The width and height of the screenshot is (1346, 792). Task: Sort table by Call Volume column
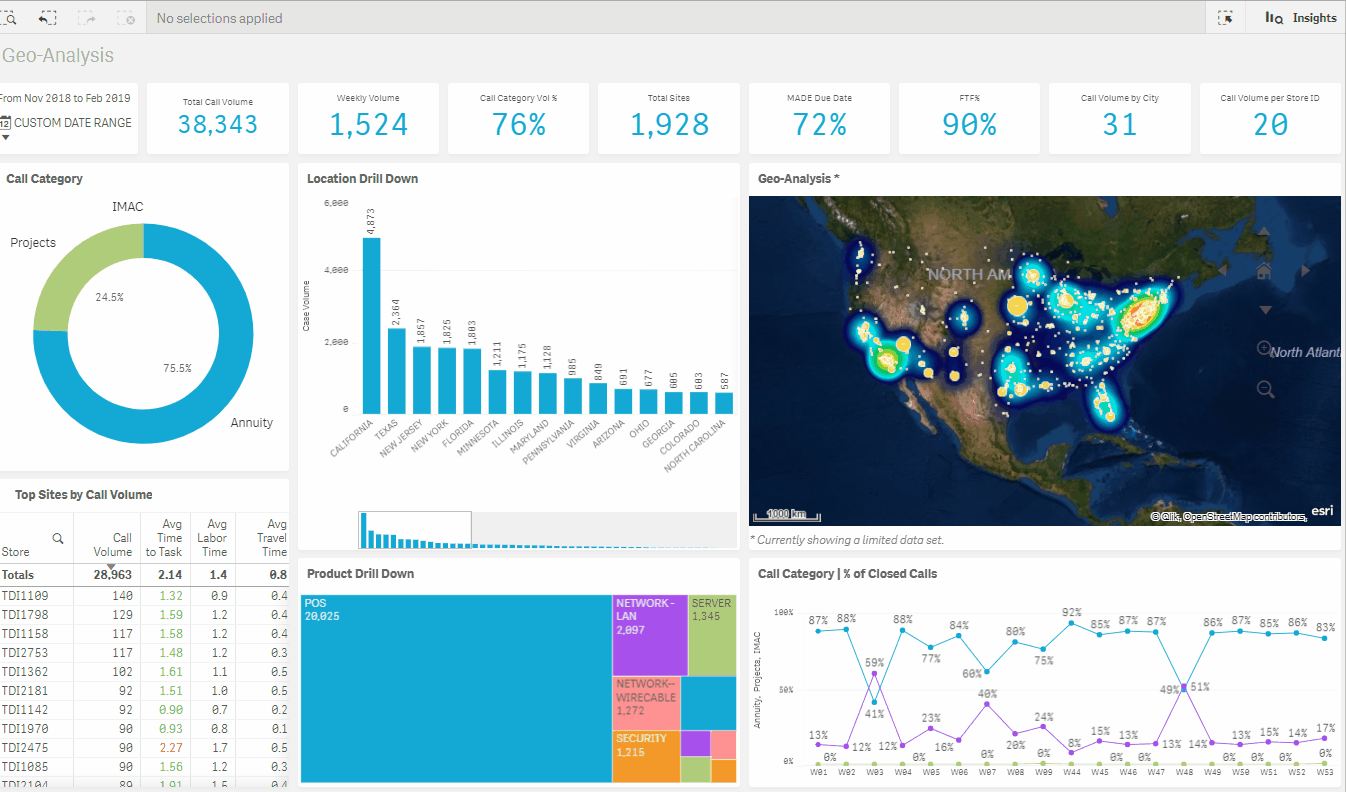click(x=112, y=545)
